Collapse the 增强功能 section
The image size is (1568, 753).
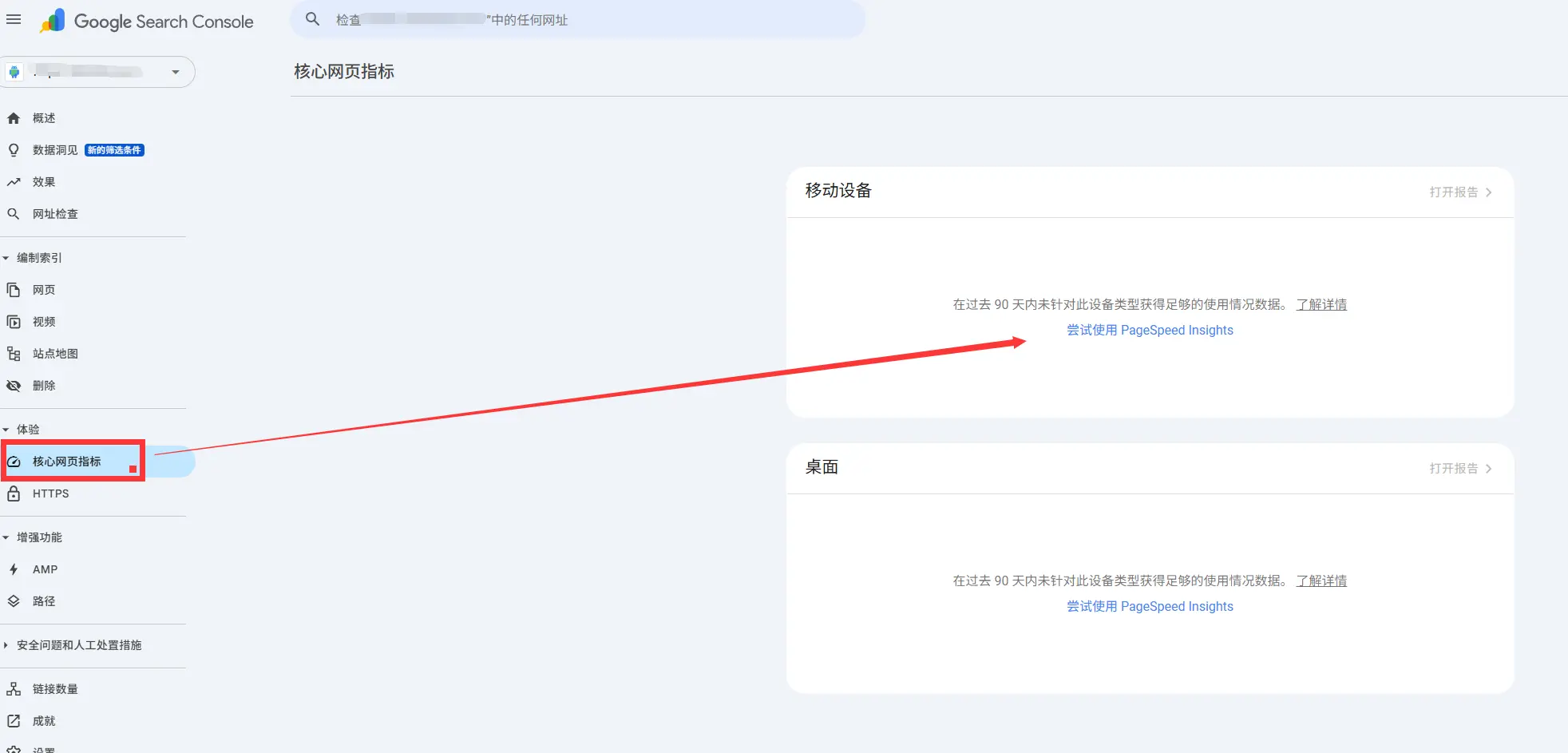(6, 537)
